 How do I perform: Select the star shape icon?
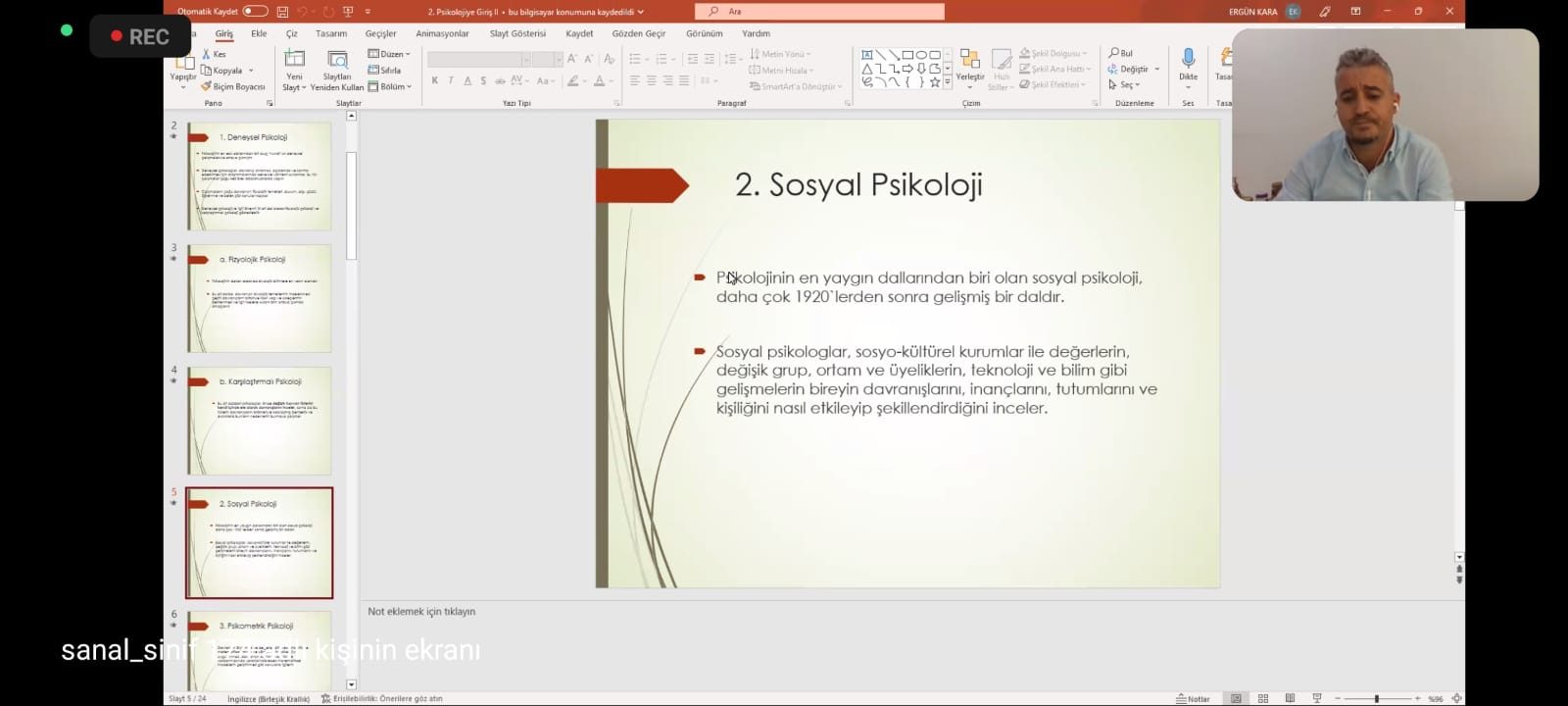point(934,82)
